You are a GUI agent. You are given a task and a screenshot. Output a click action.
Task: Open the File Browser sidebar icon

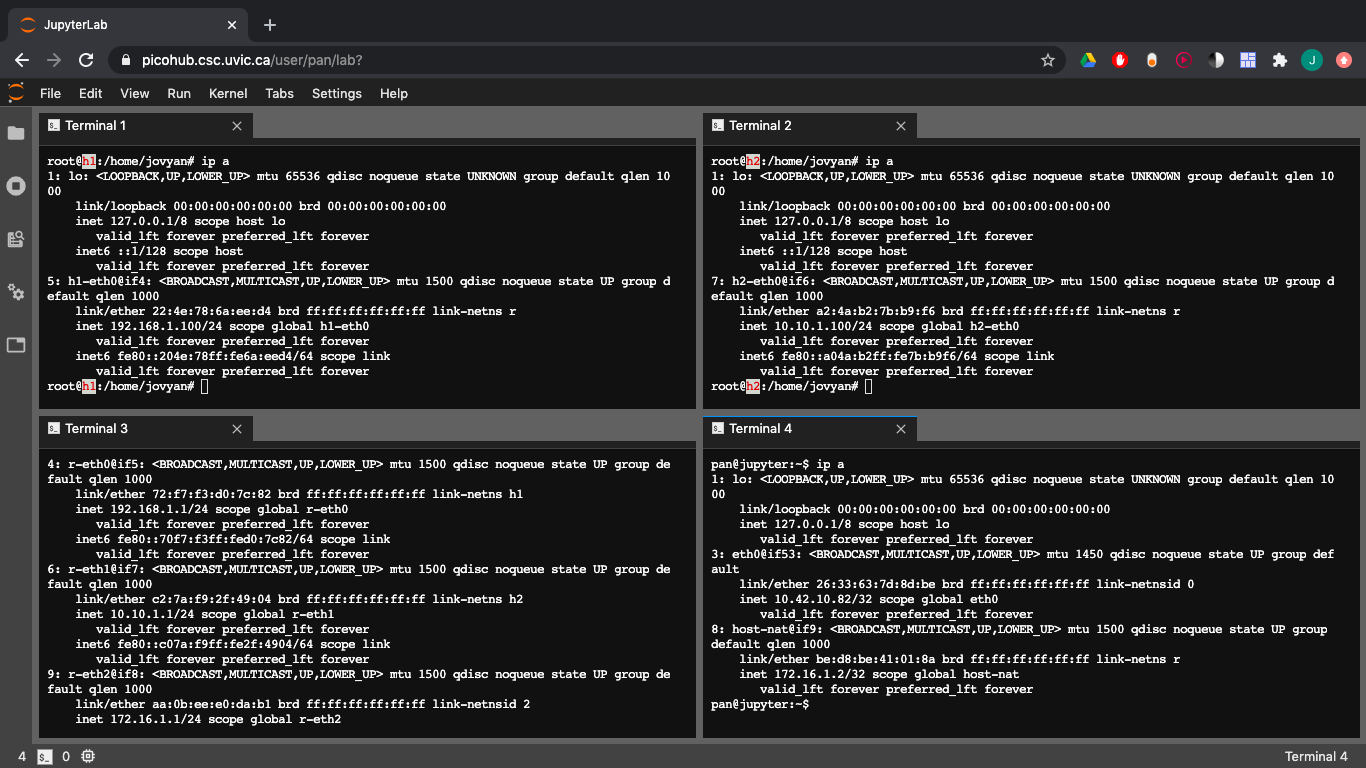click(16, 133)
